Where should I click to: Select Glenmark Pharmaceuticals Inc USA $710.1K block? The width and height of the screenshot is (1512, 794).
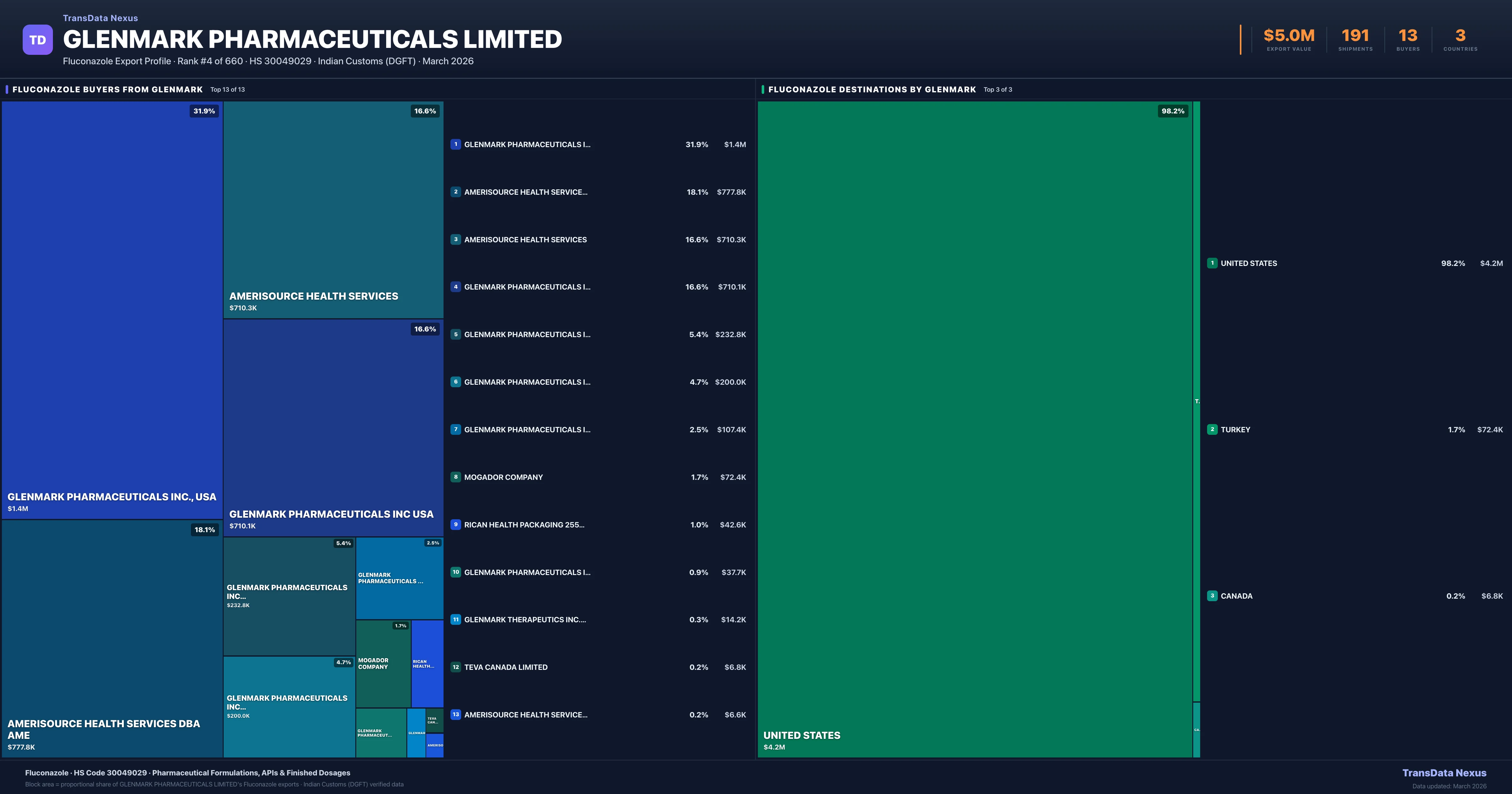coord(333,427)
